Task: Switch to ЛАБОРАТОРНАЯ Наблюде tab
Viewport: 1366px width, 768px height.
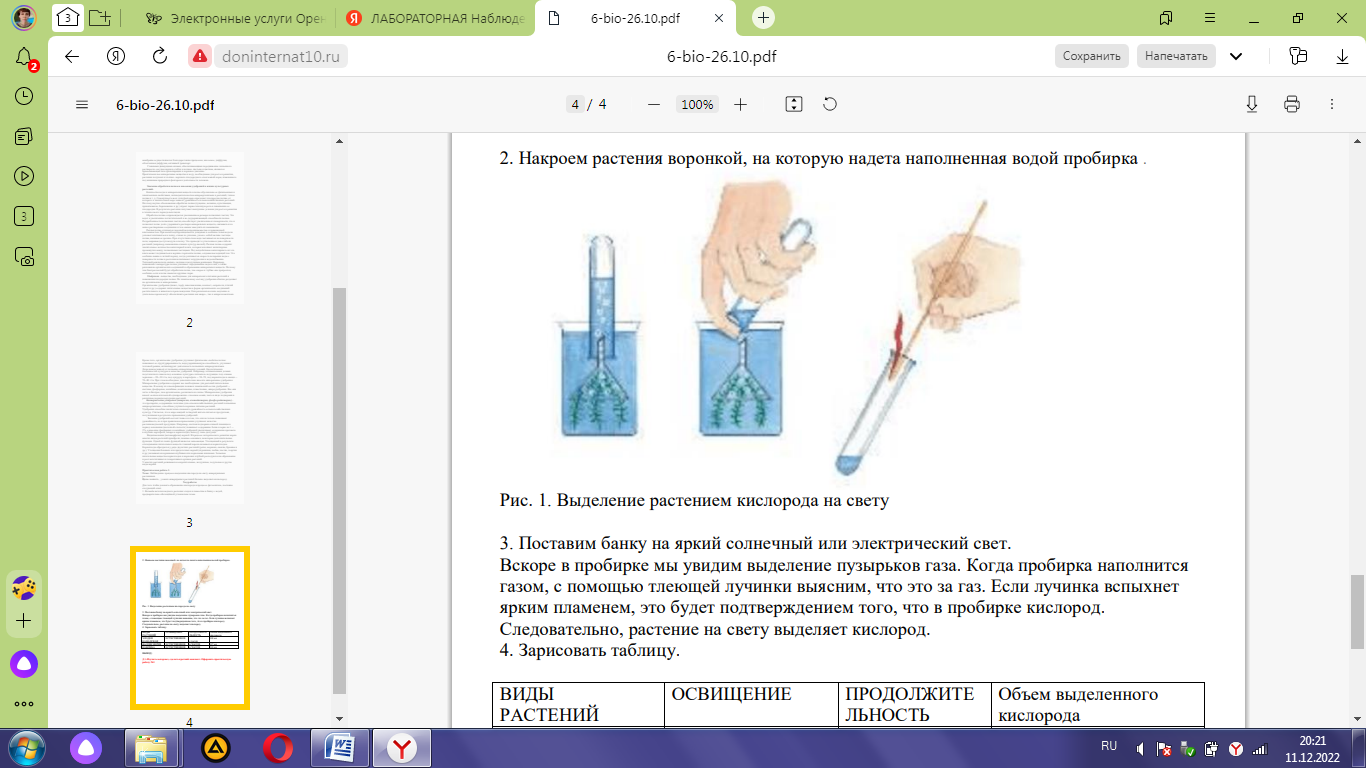Action: (x=434, y=18)
